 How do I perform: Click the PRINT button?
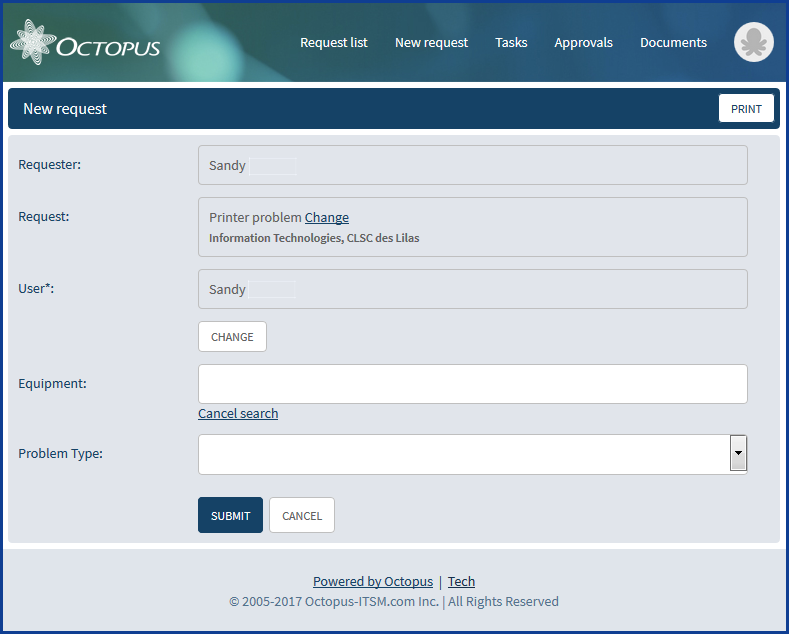(746, 108)
